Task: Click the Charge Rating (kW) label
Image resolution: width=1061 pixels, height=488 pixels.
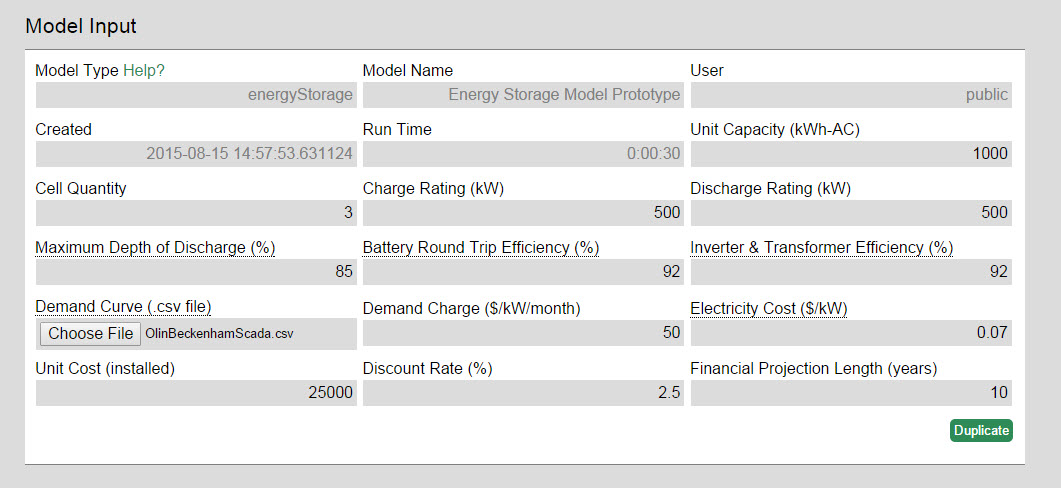Action: [x=434, y=189]
